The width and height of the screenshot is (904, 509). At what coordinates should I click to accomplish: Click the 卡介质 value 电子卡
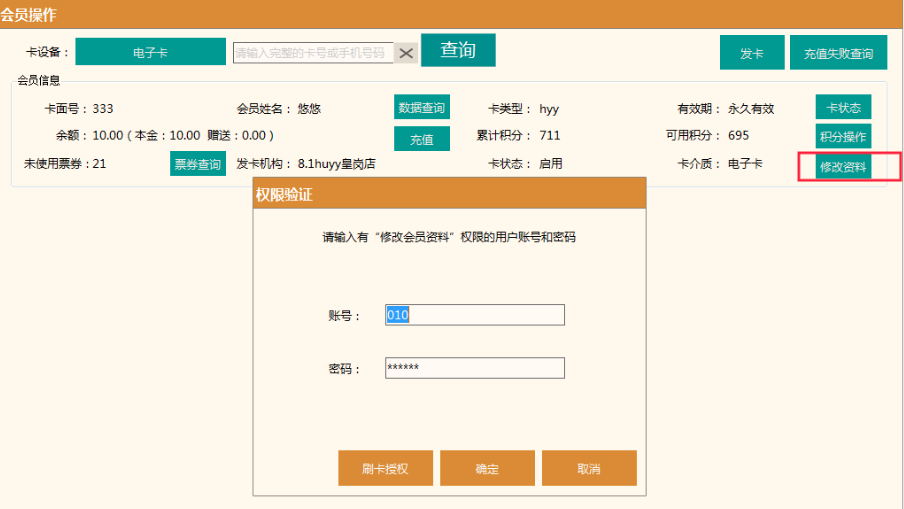click(x=745, y=164)
